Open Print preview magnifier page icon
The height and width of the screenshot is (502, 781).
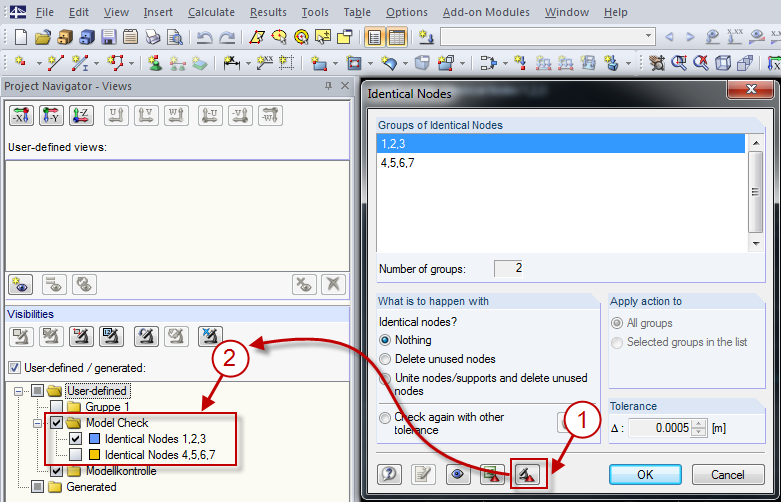[175, 37]
